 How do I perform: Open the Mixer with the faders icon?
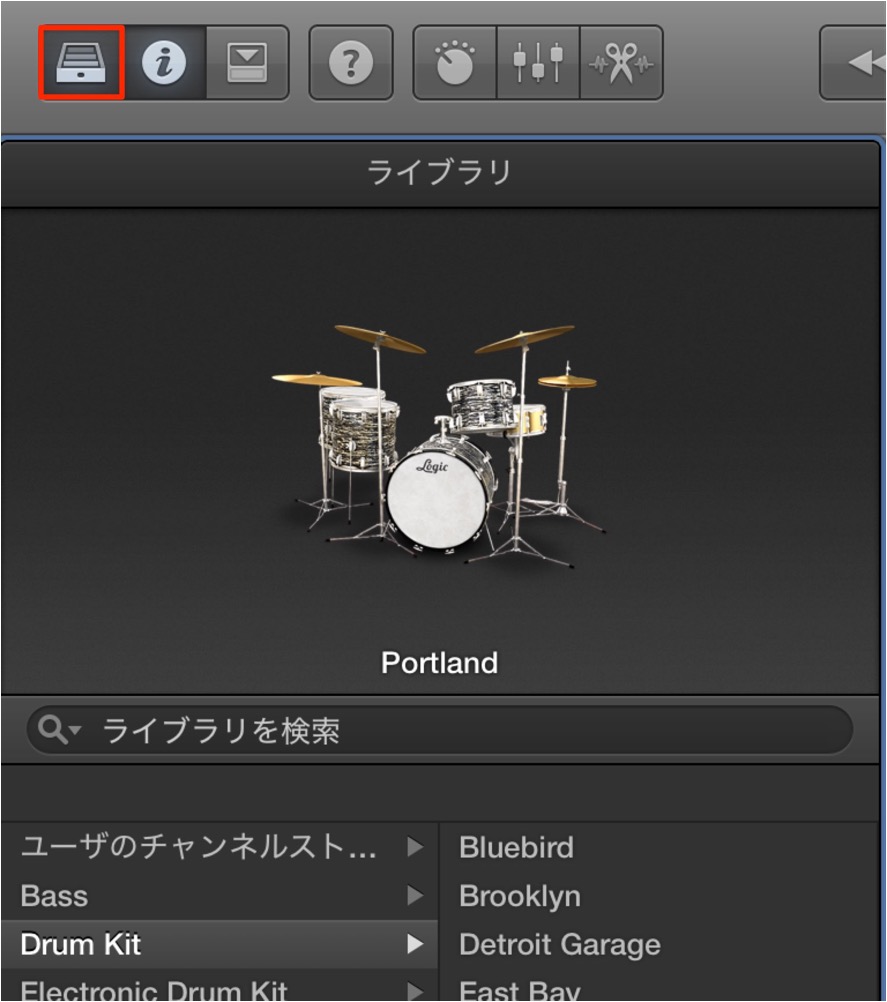point(538,63)
